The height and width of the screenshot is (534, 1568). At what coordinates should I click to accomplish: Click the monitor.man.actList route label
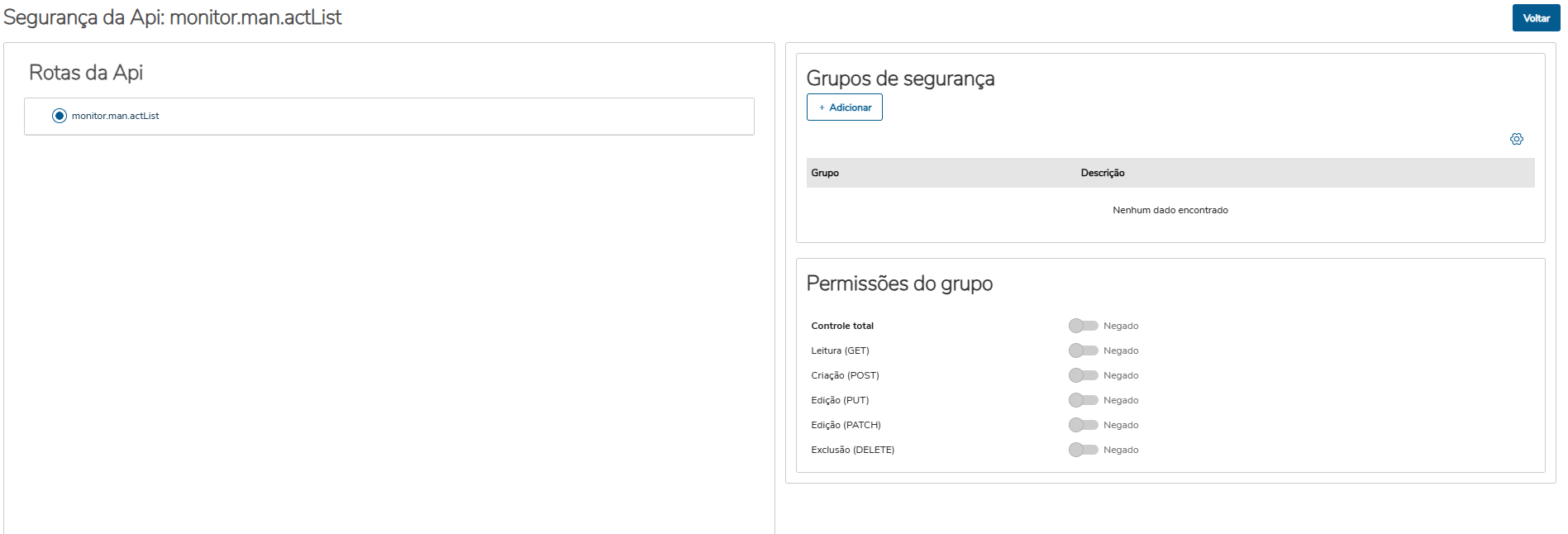pyautogui.click(x=116, y=116)
